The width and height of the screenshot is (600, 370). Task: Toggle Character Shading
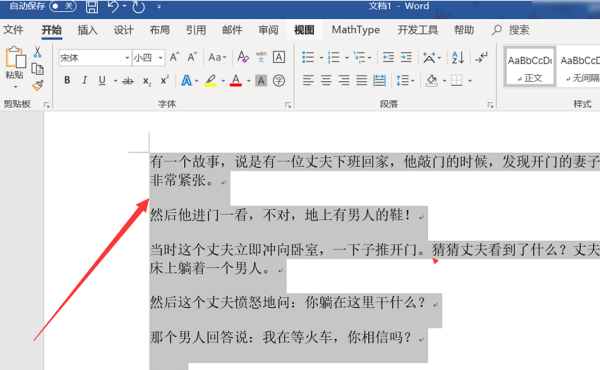tap(261, 81)
